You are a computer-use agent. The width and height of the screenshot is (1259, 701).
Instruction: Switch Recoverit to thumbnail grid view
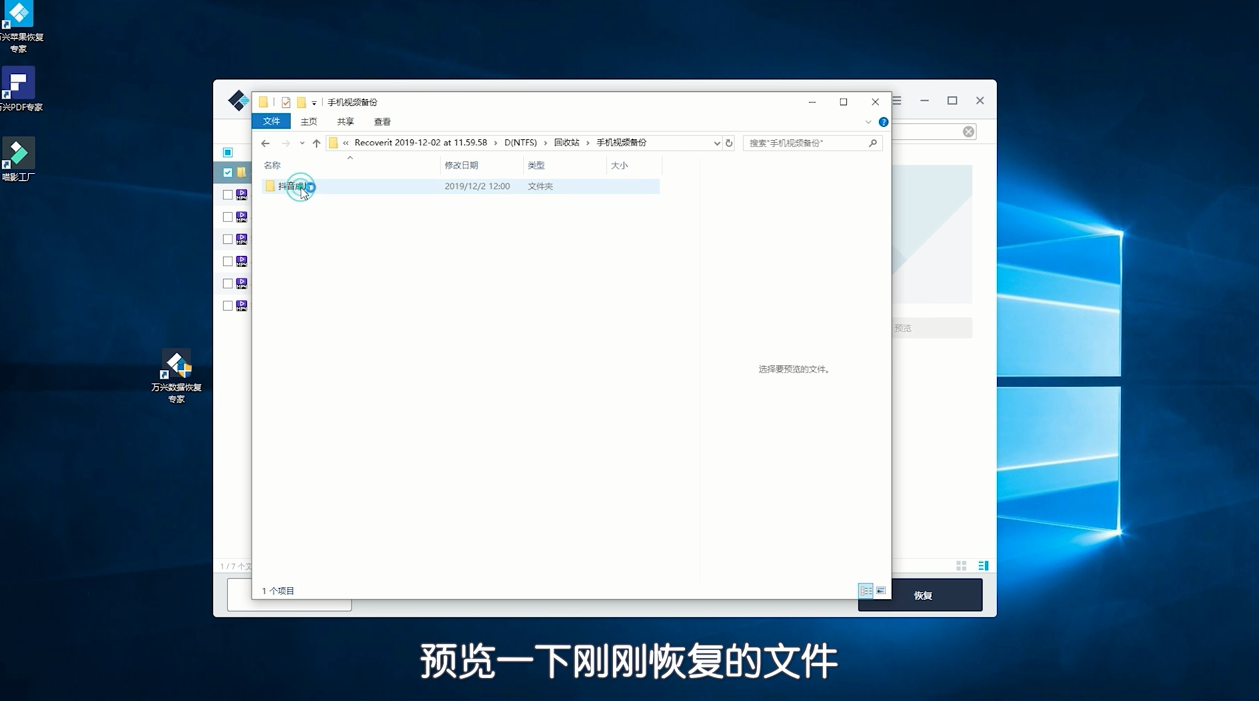point(962,566)
